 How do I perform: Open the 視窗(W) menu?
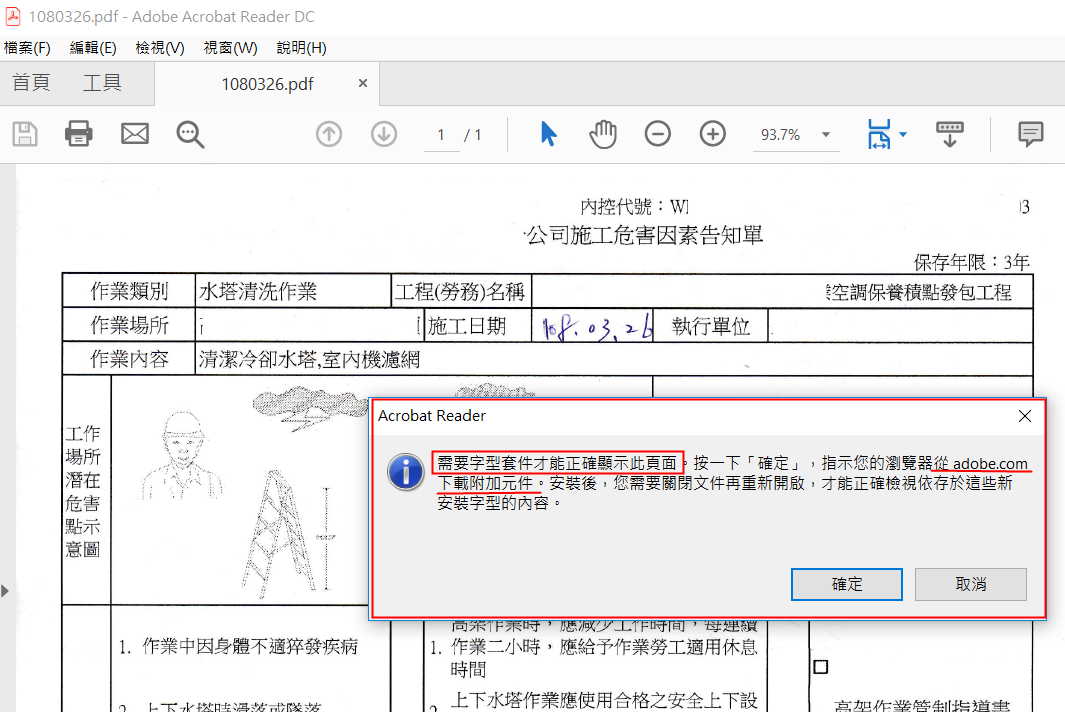pos(230,48)
